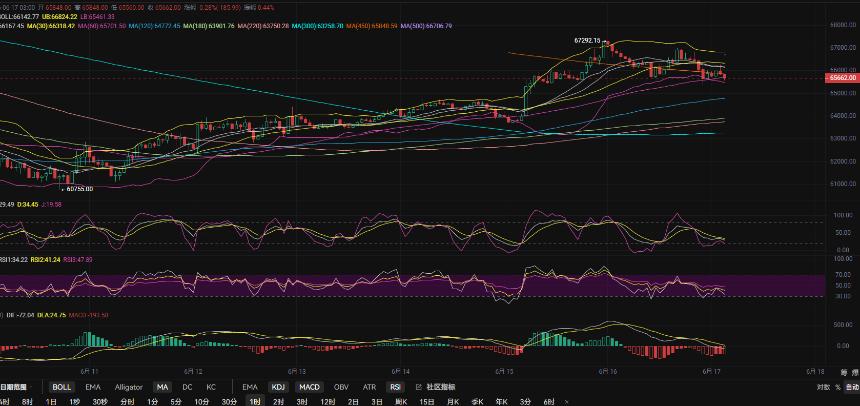Switch to 周K weekly candles
The image size is (860, 406).
[x=401, y=402]
